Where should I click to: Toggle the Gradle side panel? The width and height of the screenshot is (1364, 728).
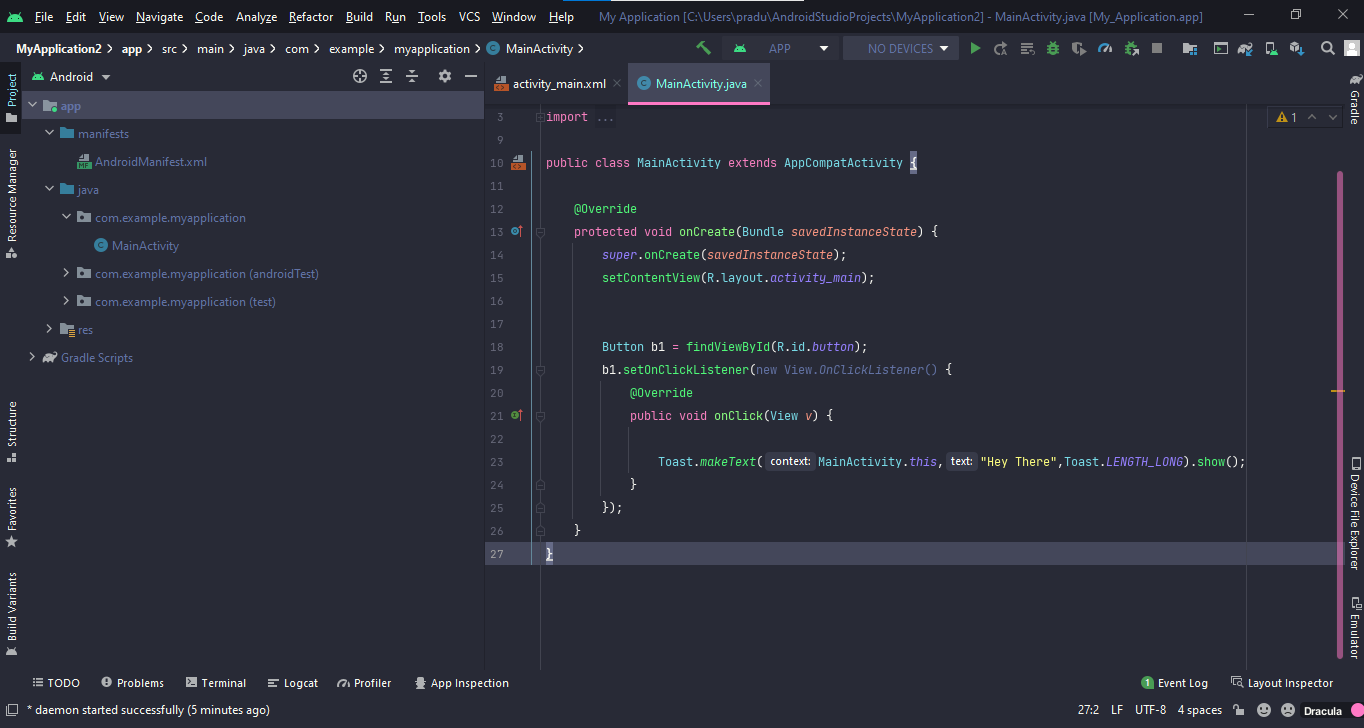(1354, 99)
